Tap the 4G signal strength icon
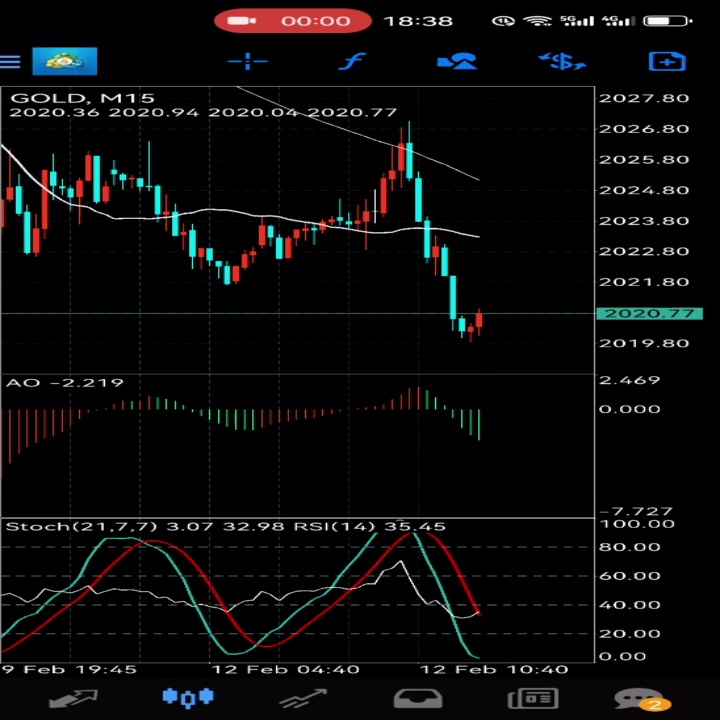720x720 pixels. 619,20
